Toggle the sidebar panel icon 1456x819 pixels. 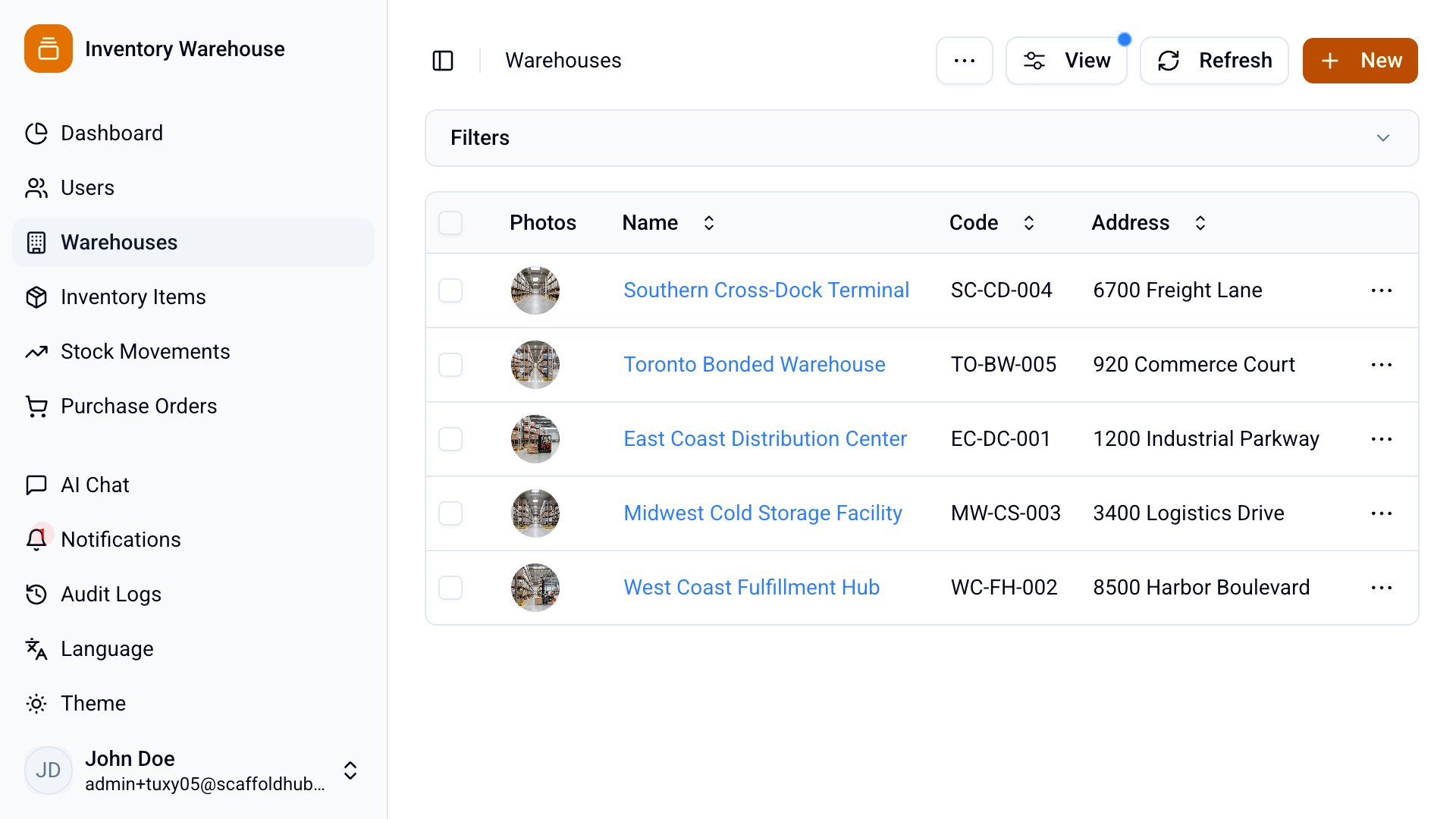[x=443, y=61]
